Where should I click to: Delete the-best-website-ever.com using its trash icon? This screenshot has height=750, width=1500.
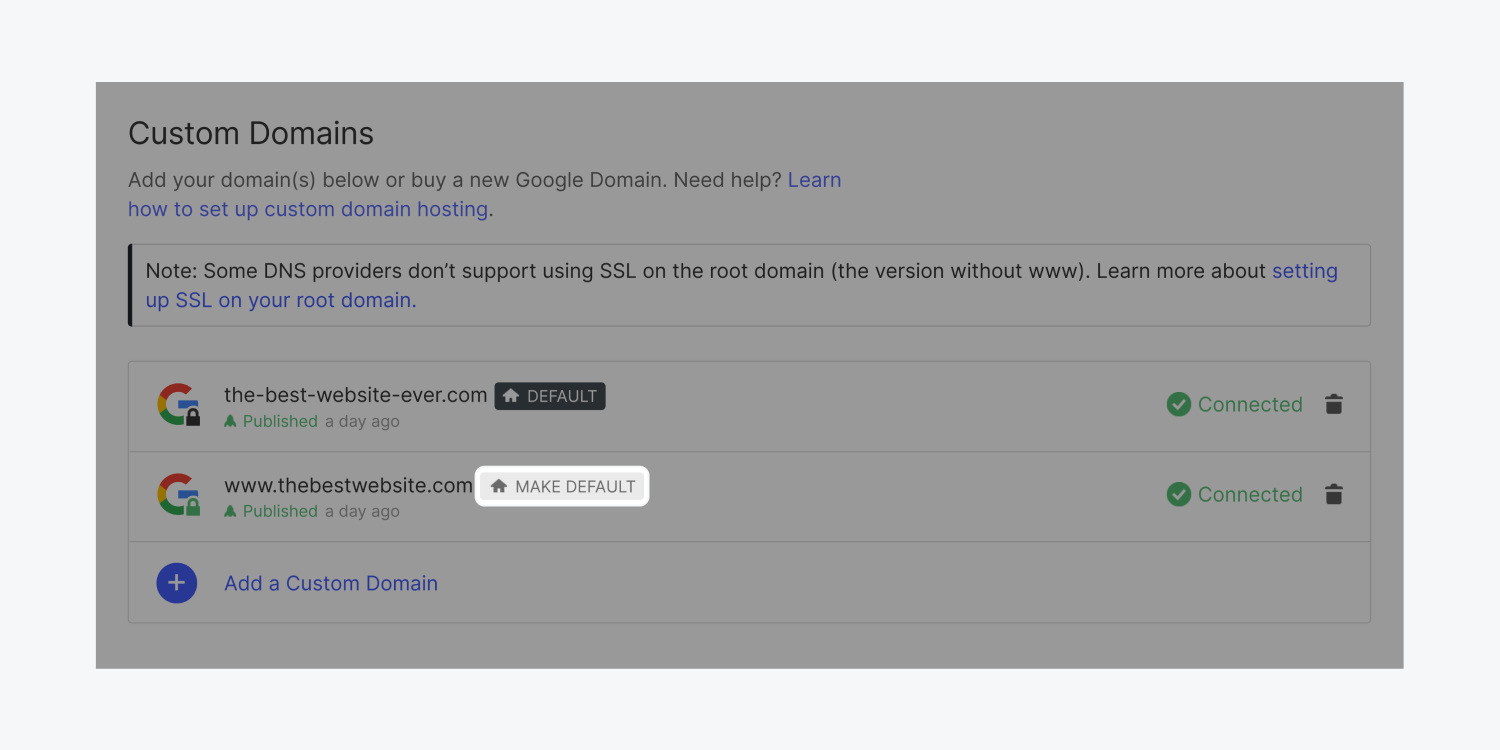click(x=1333, y=404)
